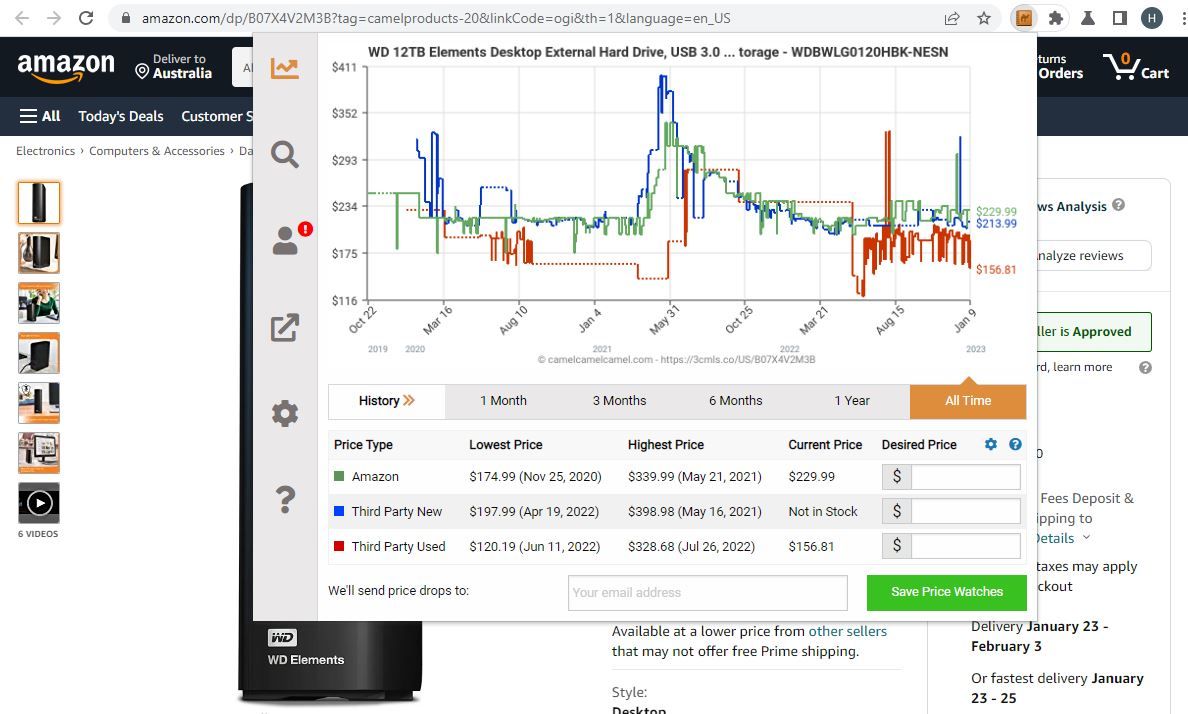The image size is (1188, 714).
Task: Toggle the browser side panel icon
Action: click(1119, 18)
